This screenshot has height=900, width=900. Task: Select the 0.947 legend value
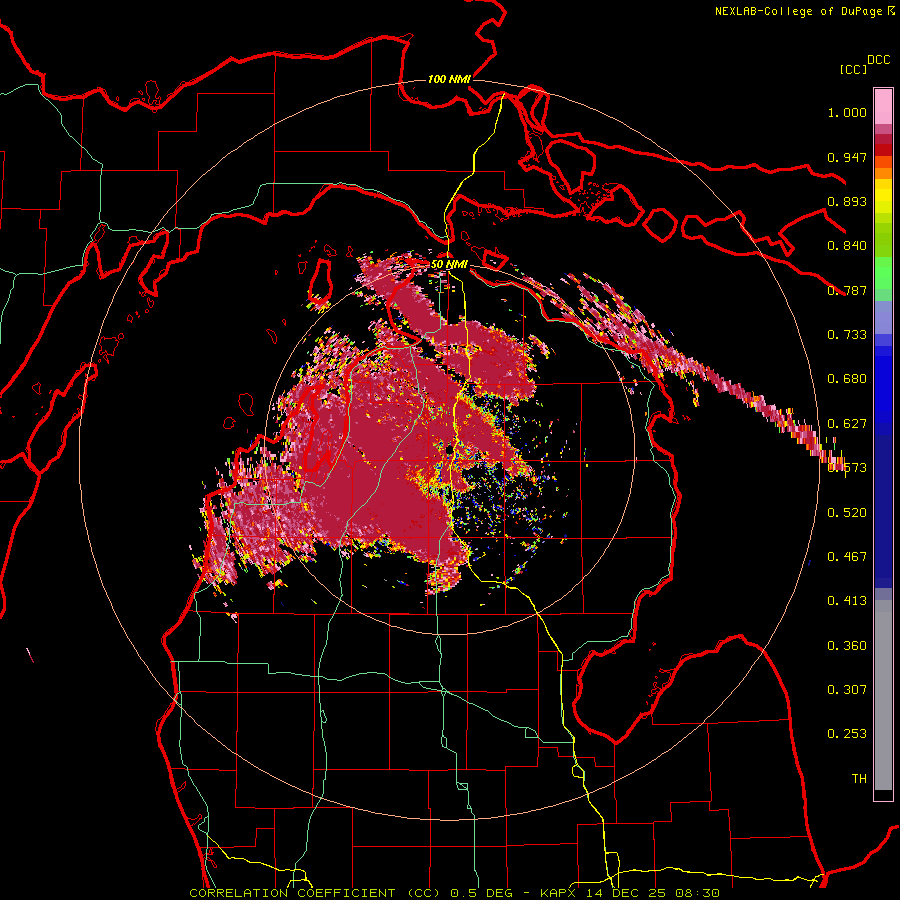click(847, 157)
